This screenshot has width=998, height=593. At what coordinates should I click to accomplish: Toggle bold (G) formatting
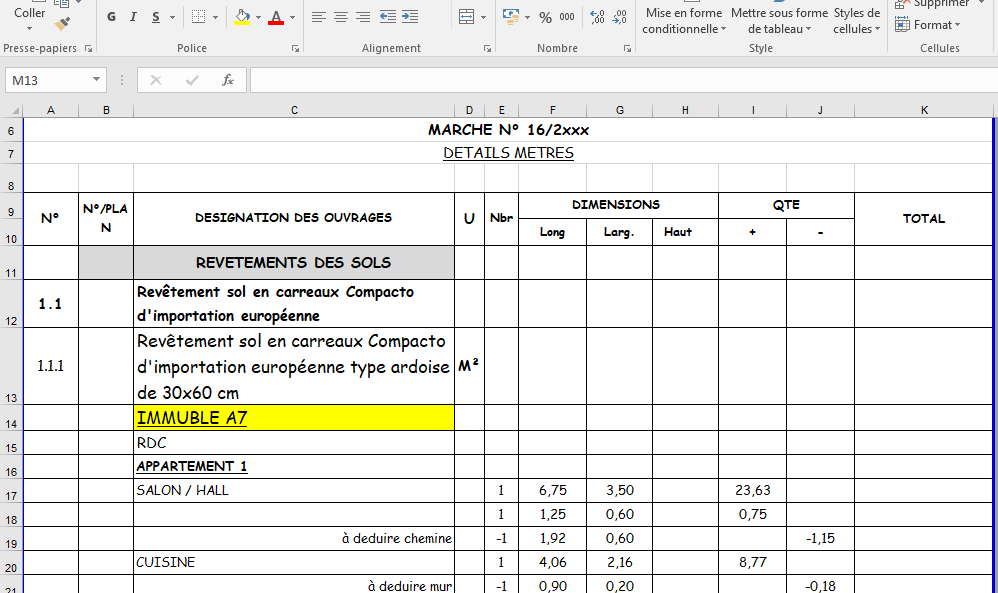pos(111,17)
